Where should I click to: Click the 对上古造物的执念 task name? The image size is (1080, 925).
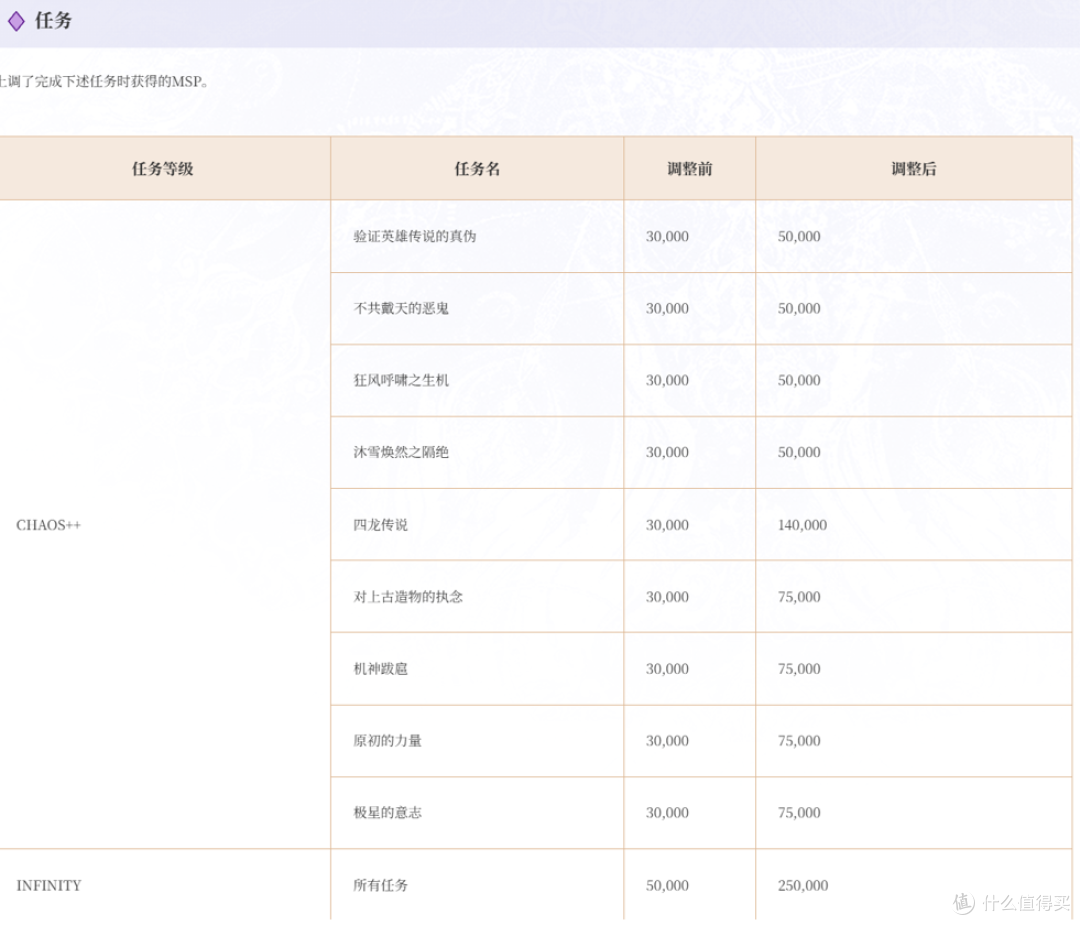408,596
